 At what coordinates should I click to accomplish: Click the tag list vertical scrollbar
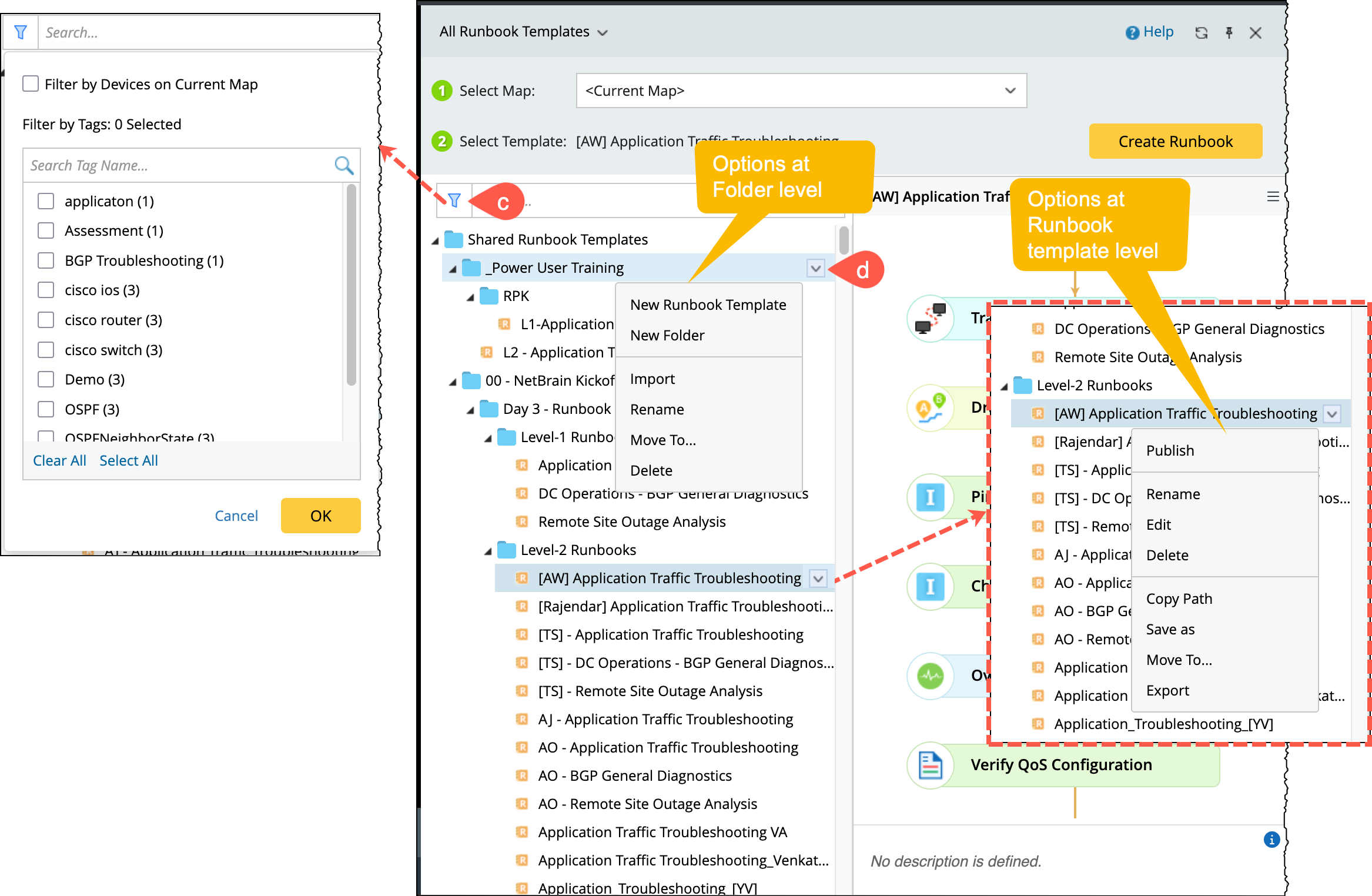pos(351,285)
